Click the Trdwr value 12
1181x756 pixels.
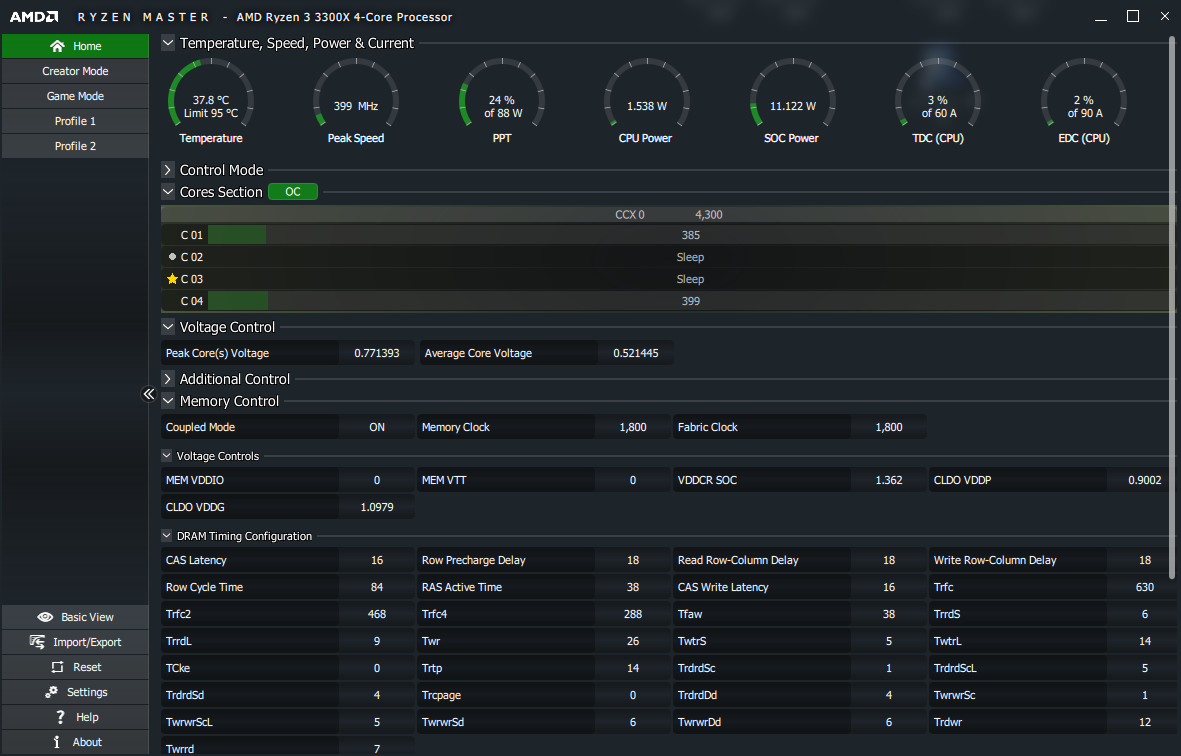1144,722
